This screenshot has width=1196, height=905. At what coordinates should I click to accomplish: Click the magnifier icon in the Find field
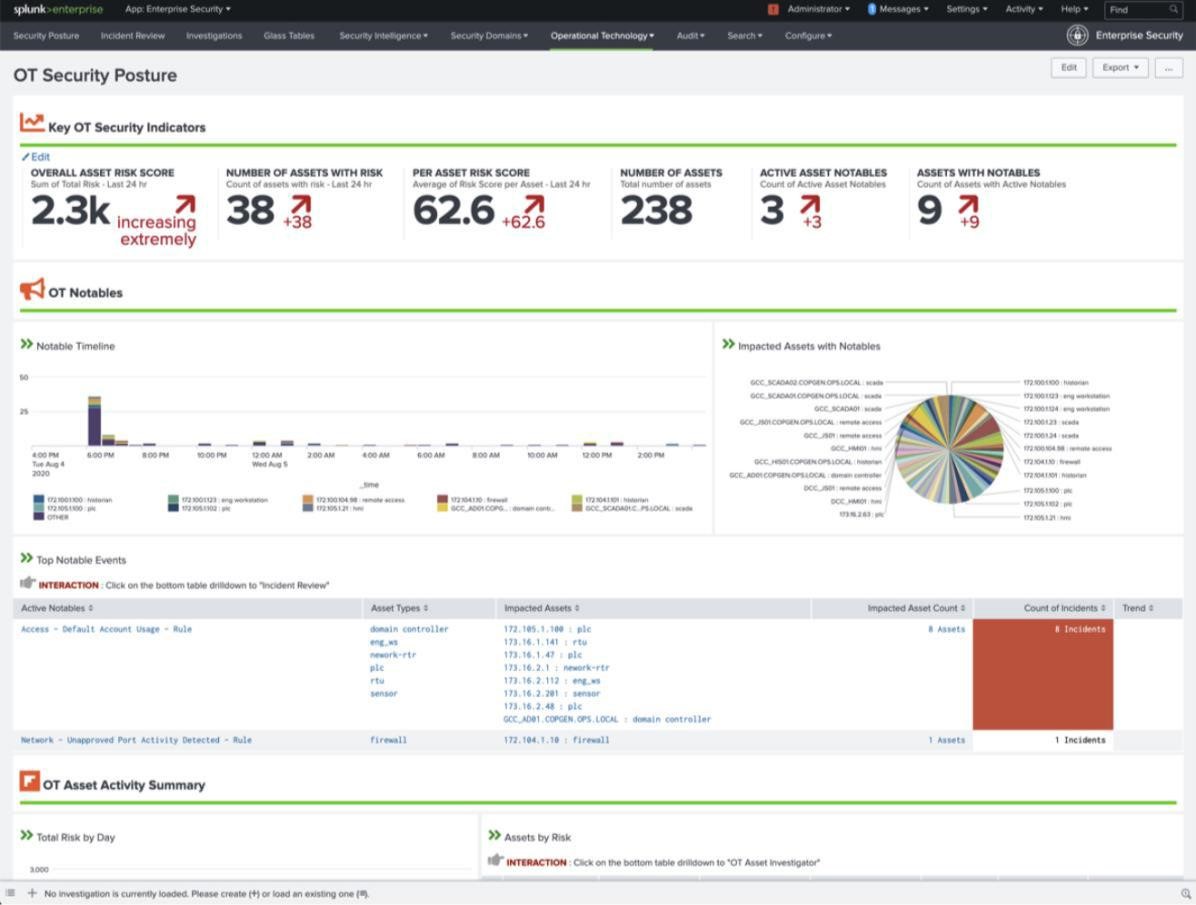click(x=1172, y=9)
